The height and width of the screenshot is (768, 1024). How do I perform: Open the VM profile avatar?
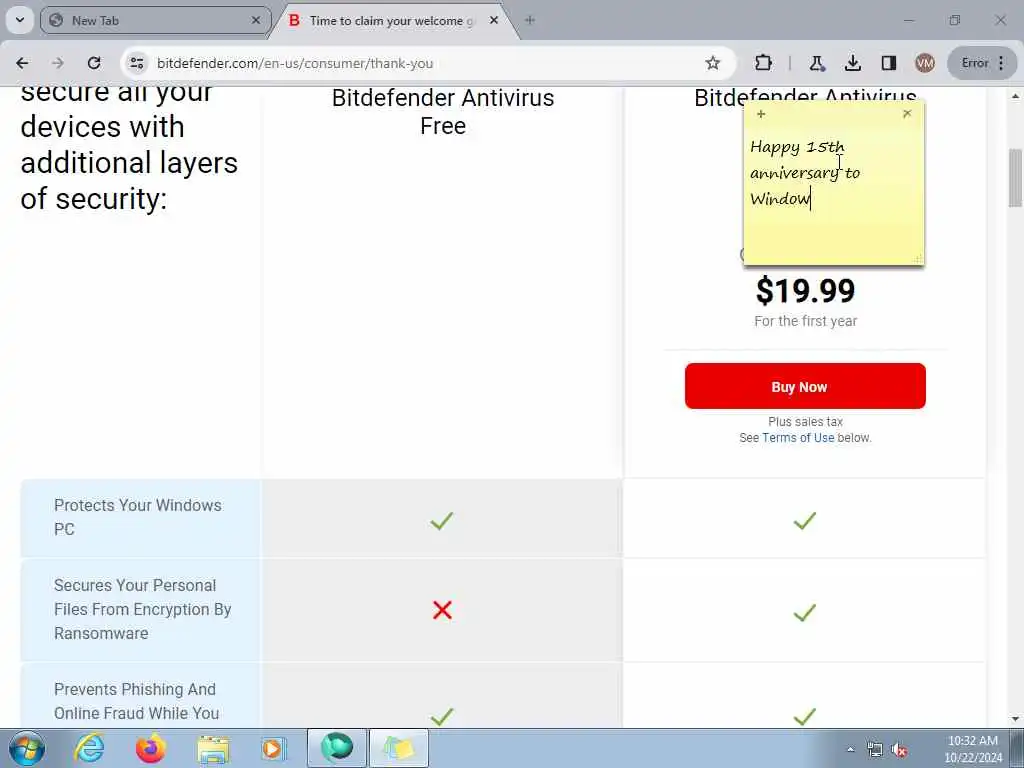(x=924, y=63)
